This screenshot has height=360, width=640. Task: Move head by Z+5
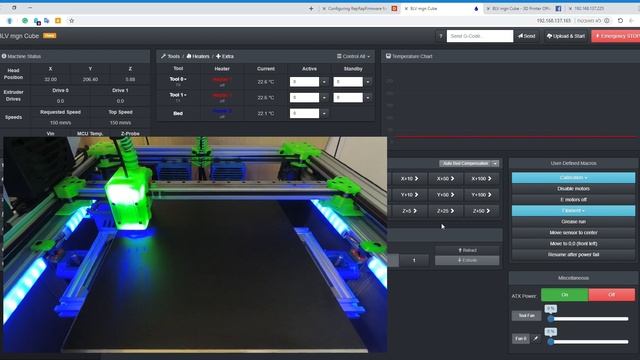coord(409,211)
